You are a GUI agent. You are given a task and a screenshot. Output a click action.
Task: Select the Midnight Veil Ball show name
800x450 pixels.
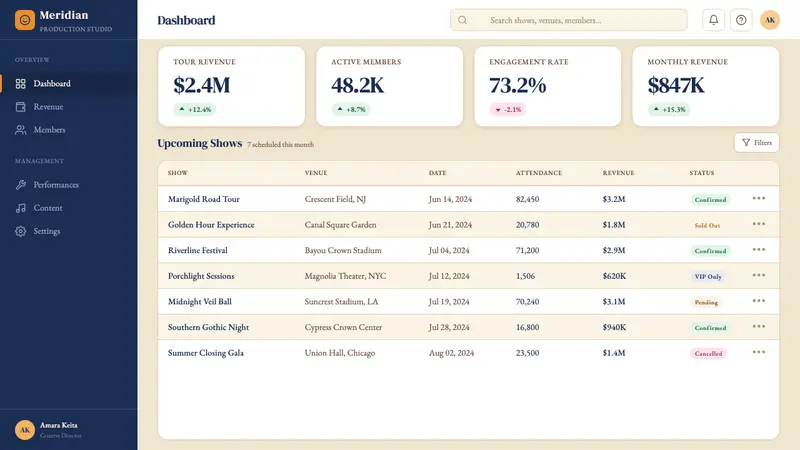pos(199,302)
